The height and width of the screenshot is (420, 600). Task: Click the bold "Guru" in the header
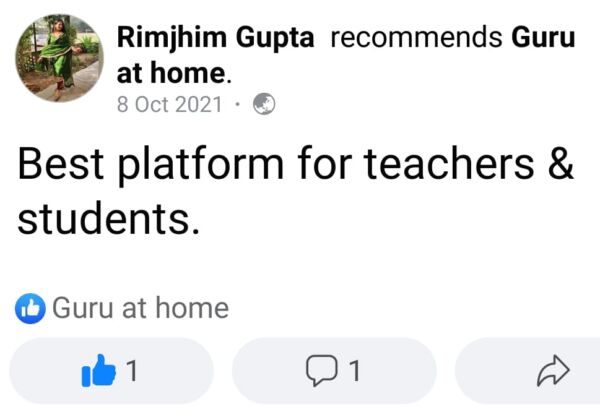coord(543,38)
